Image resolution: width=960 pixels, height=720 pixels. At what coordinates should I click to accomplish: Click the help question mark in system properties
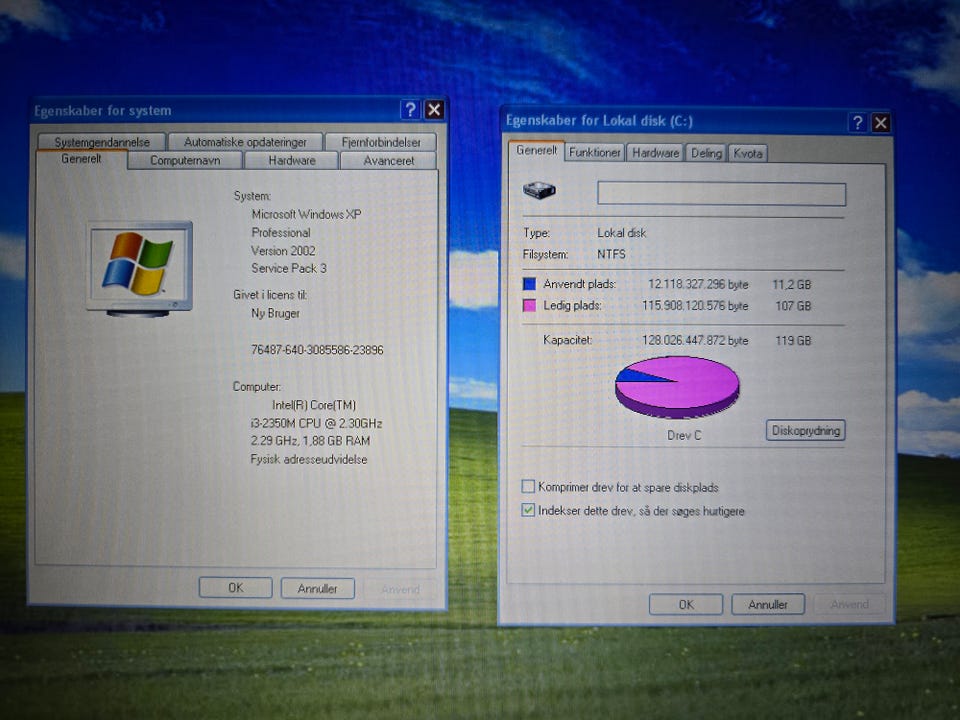[410, 110]
